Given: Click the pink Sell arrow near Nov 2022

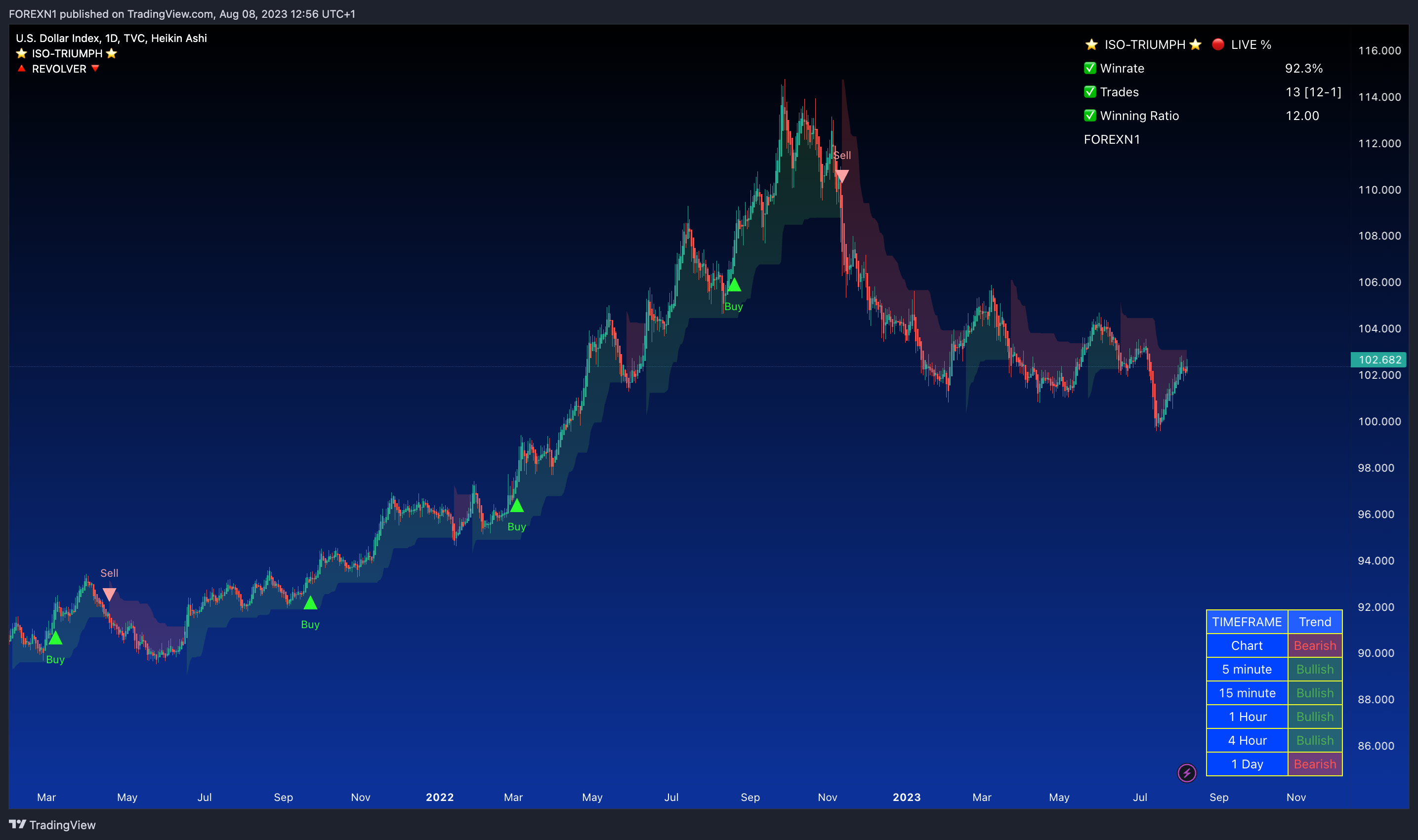Looking at the screenshot, I should pyautogui.click(x=842, y=177).
